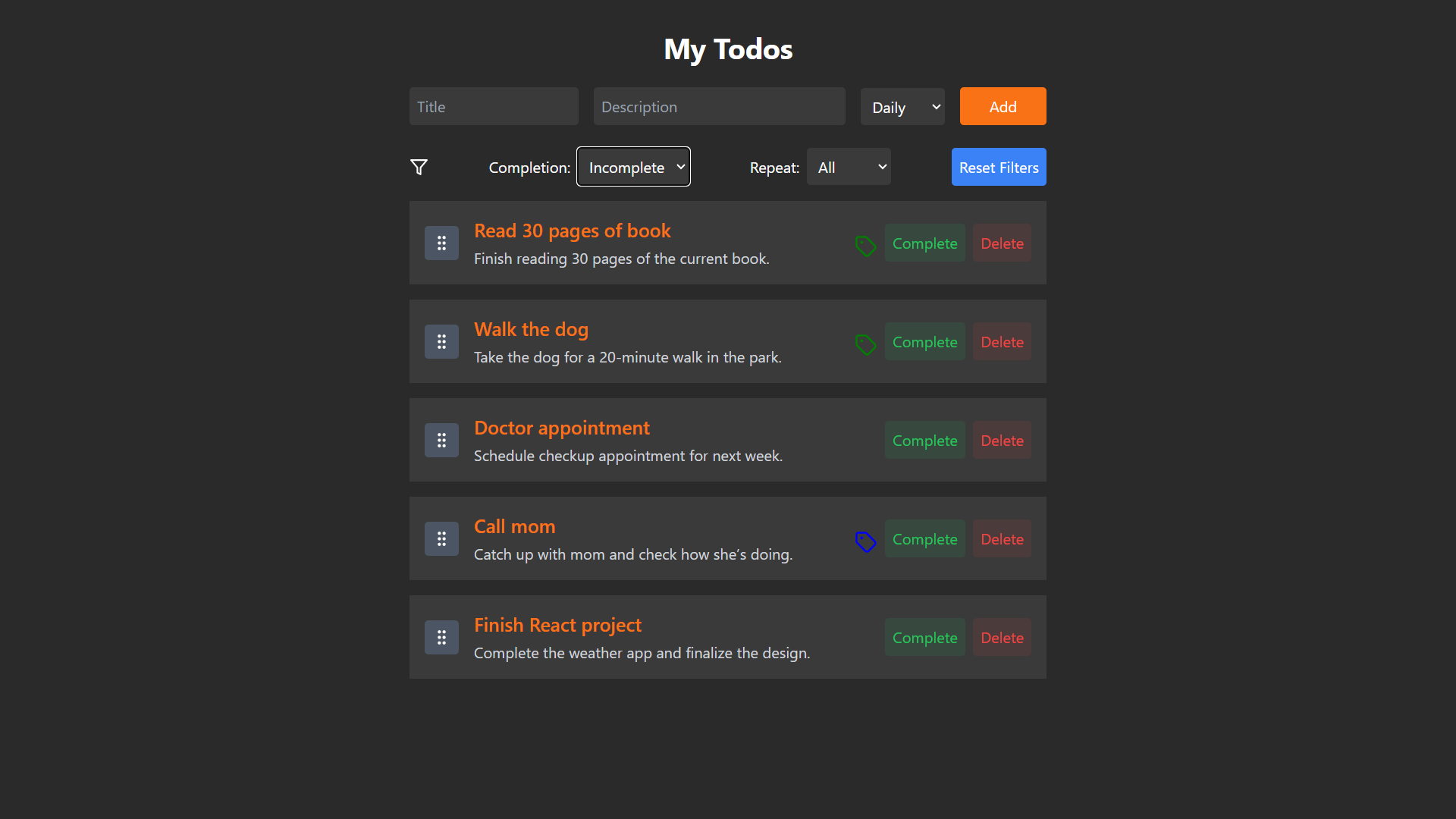Click the drag handle for Finish React project
The height and width of the screenshot is (819, 1456).
pyautogui.click(x=441, y=637)
